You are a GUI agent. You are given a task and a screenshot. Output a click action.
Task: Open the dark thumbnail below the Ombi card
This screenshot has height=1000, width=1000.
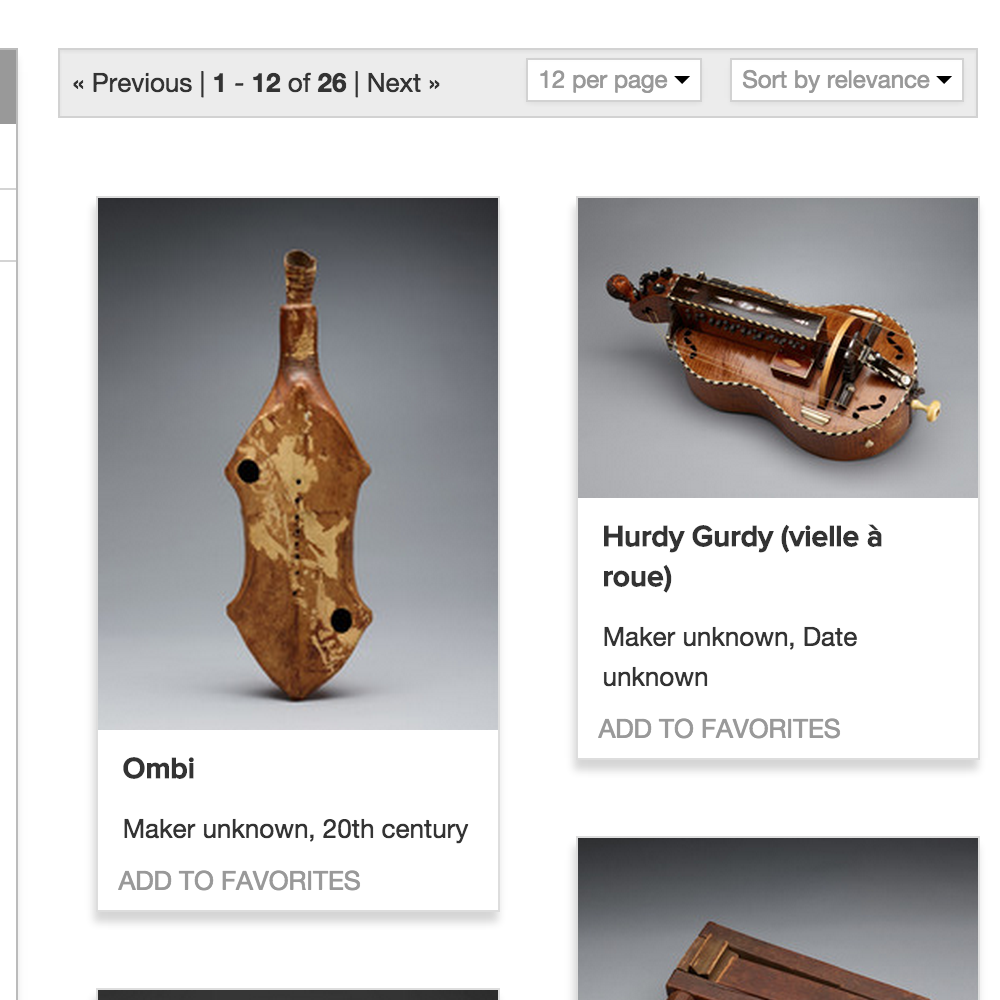pos(298,995)
